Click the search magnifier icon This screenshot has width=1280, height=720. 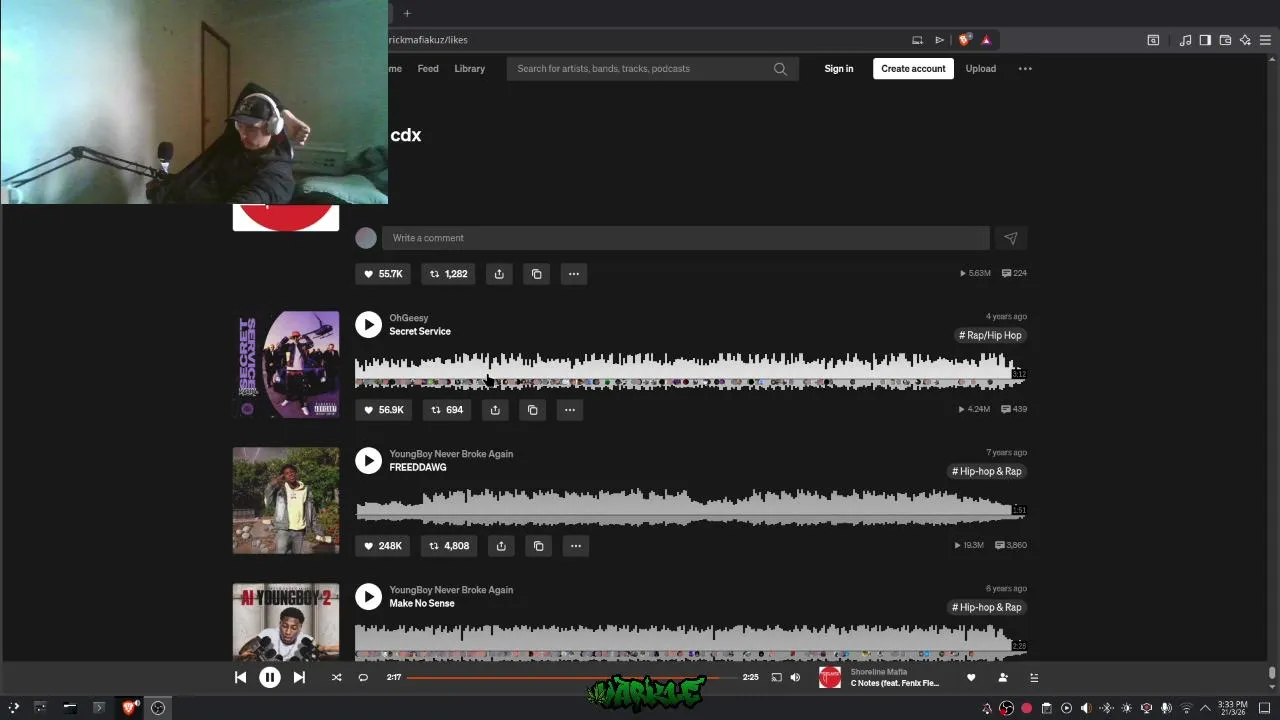tap(780, 69)
